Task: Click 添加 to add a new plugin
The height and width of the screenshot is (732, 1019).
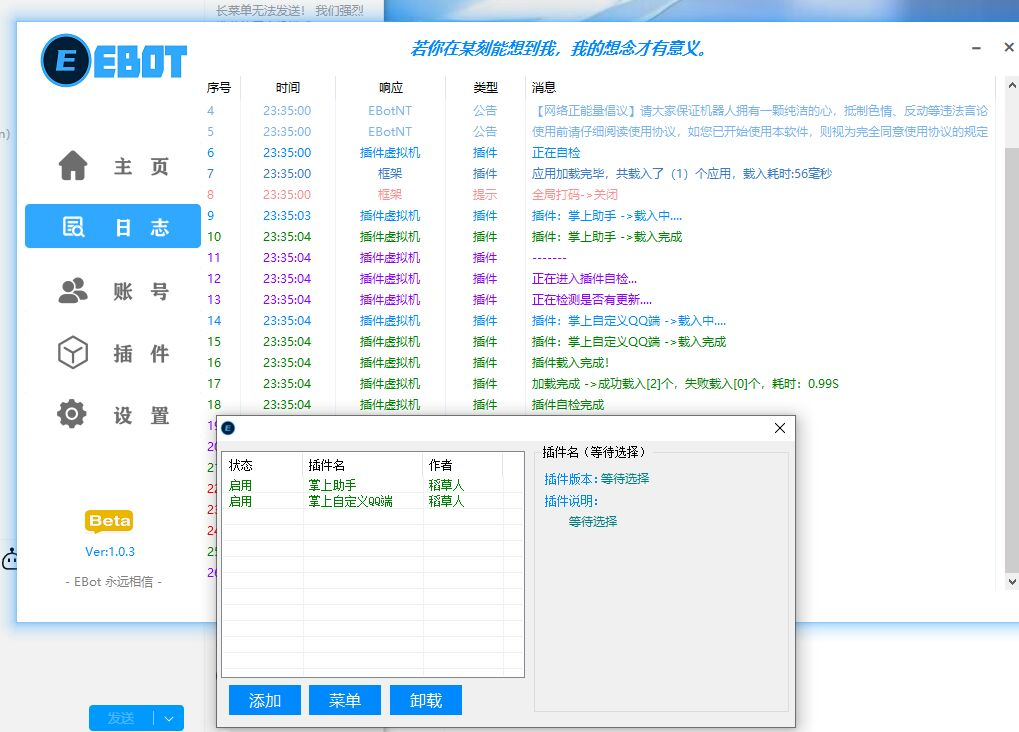Action: (x=264, y=699)
